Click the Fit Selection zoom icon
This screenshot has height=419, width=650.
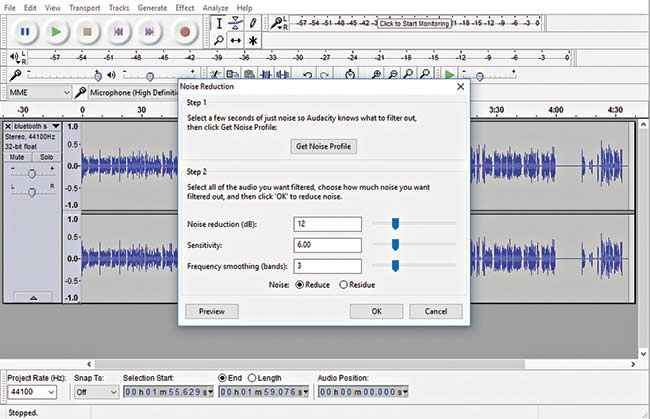pos(408,75)
